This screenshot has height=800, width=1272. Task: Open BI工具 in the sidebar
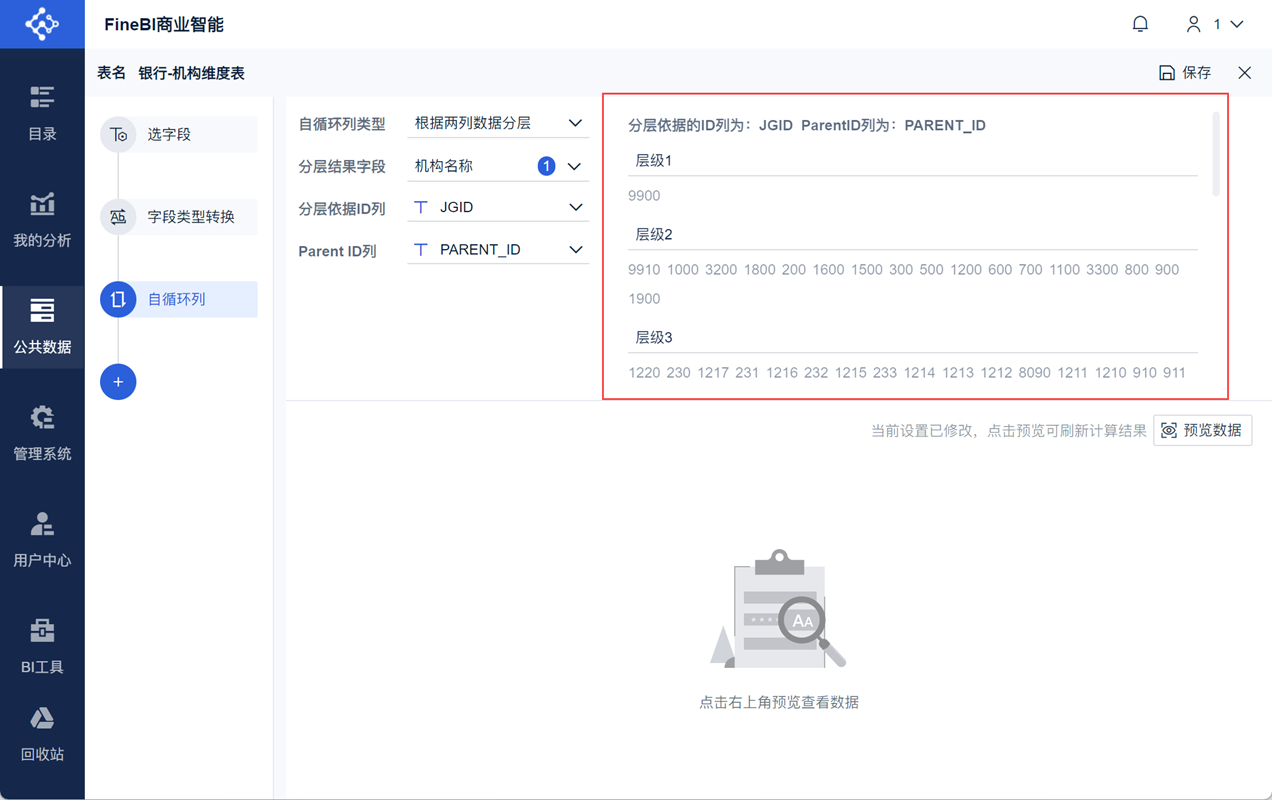pyautogui.click(x=42, y=647)
